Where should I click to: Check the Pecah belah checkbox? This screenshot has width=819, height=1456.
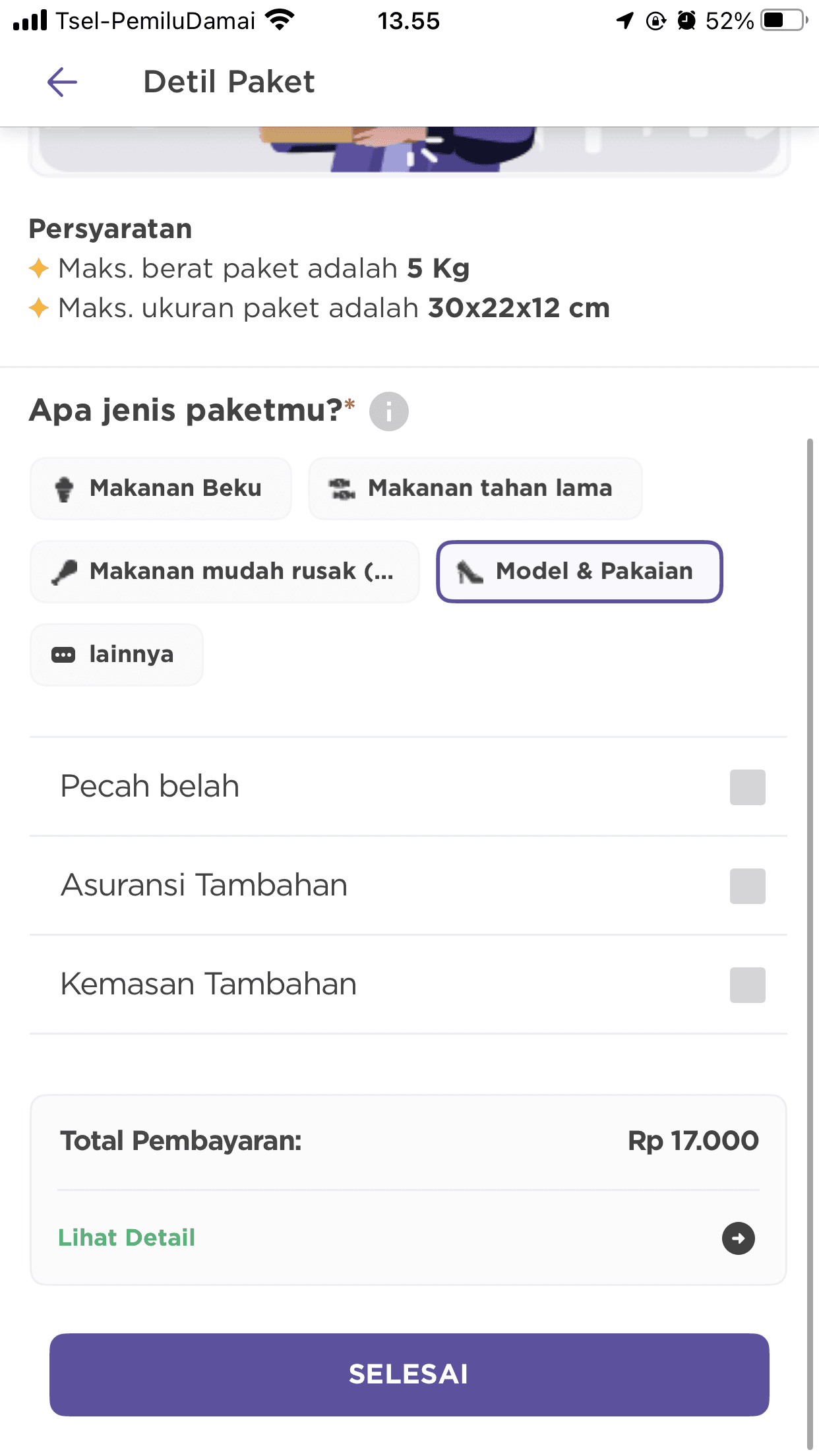coord(748,787)
